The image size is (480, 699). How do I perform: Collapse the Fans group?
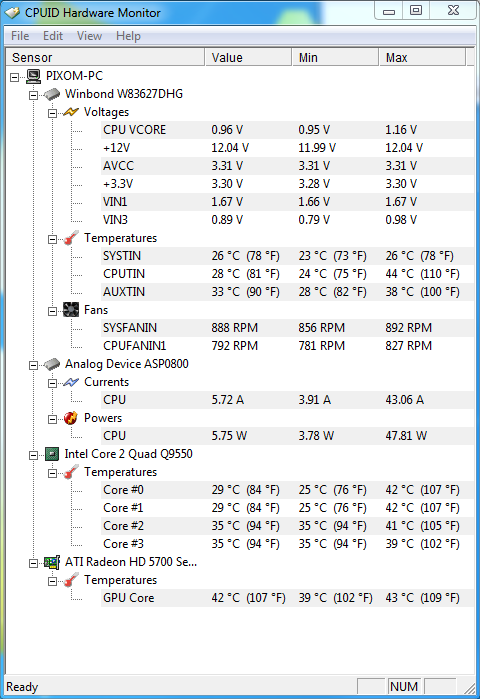click(52, 311)
